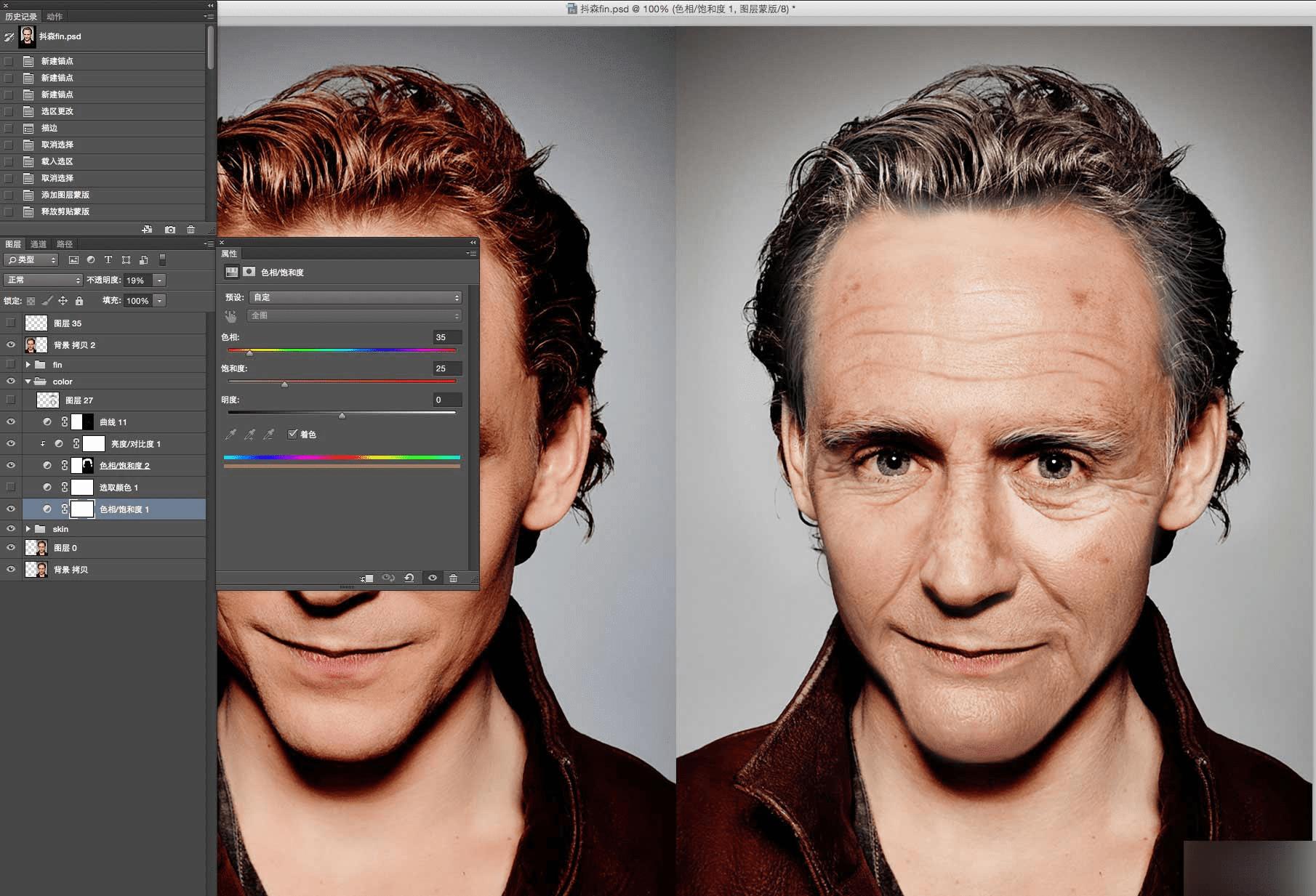
Task: Filter layers by type layers (T icon)
Action: click(x=108, y=260)
